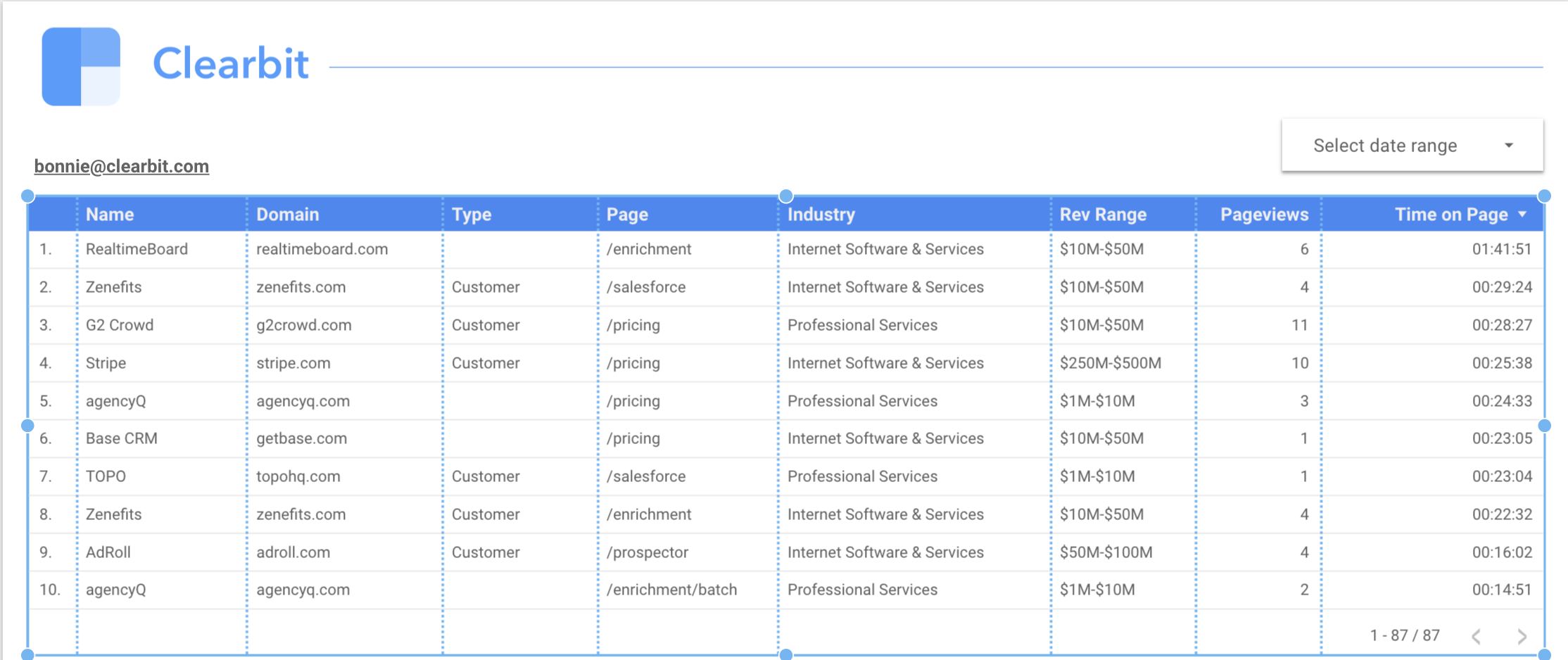Click row number 7.
The width and height of the screenshot is (1568, 660).
[x=45, y=476]
